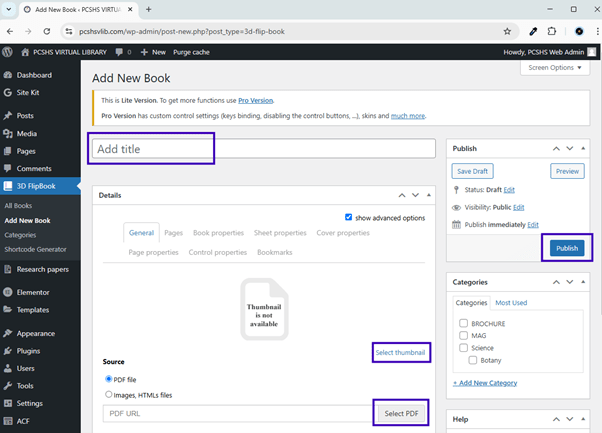Open the Pro Version link
The width and height of the screenshot is (602, 433).
click(256, 100)
